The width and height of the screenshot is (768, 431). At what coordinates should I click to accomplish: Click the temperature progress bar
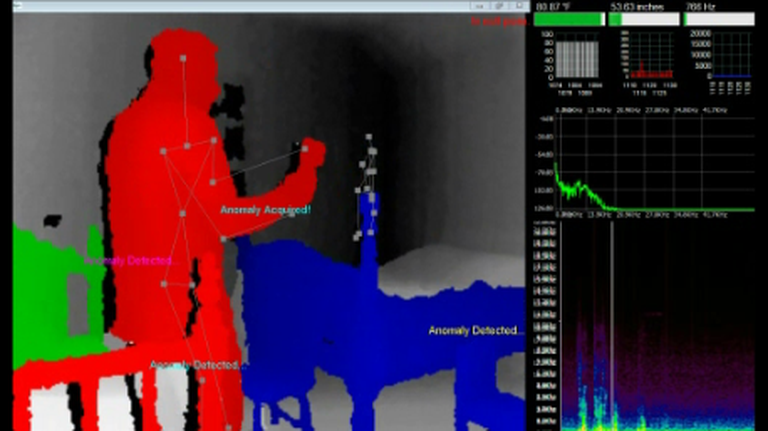pos(570,19)
